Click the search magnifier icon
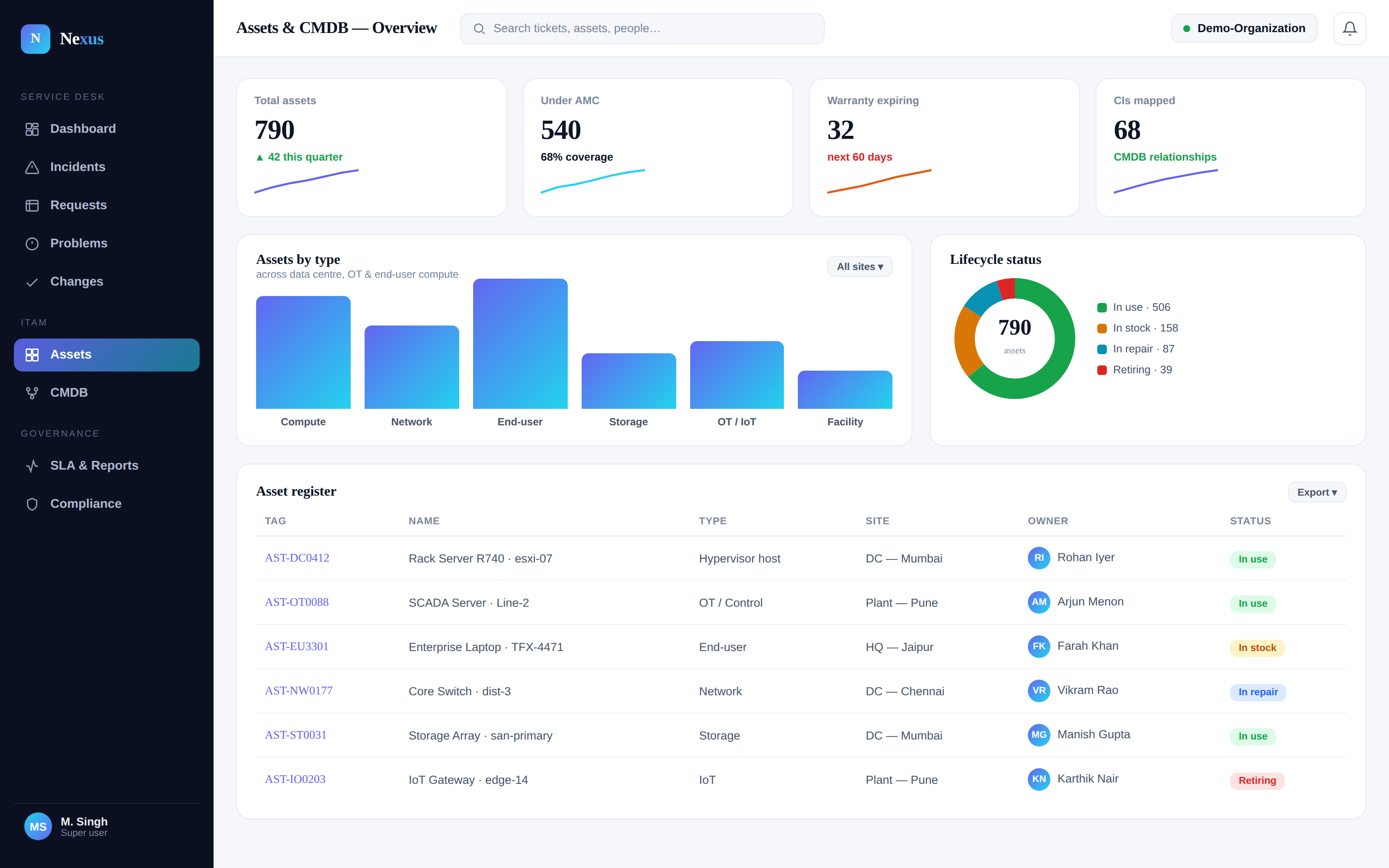1389x868 pixels. coord(479,29)
